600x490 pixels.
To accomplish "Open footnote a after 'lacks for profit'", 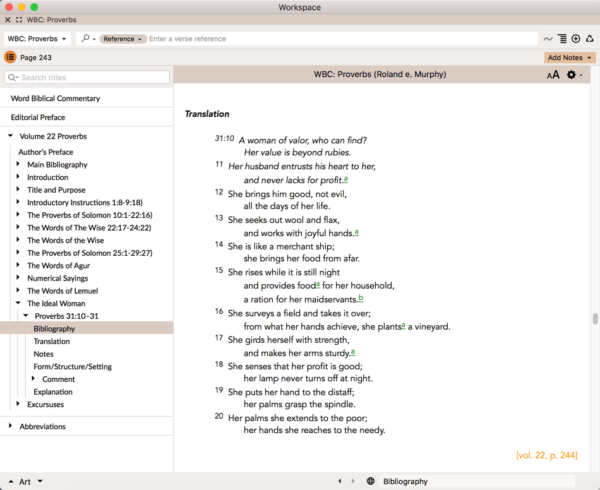I will coord(346,179).
